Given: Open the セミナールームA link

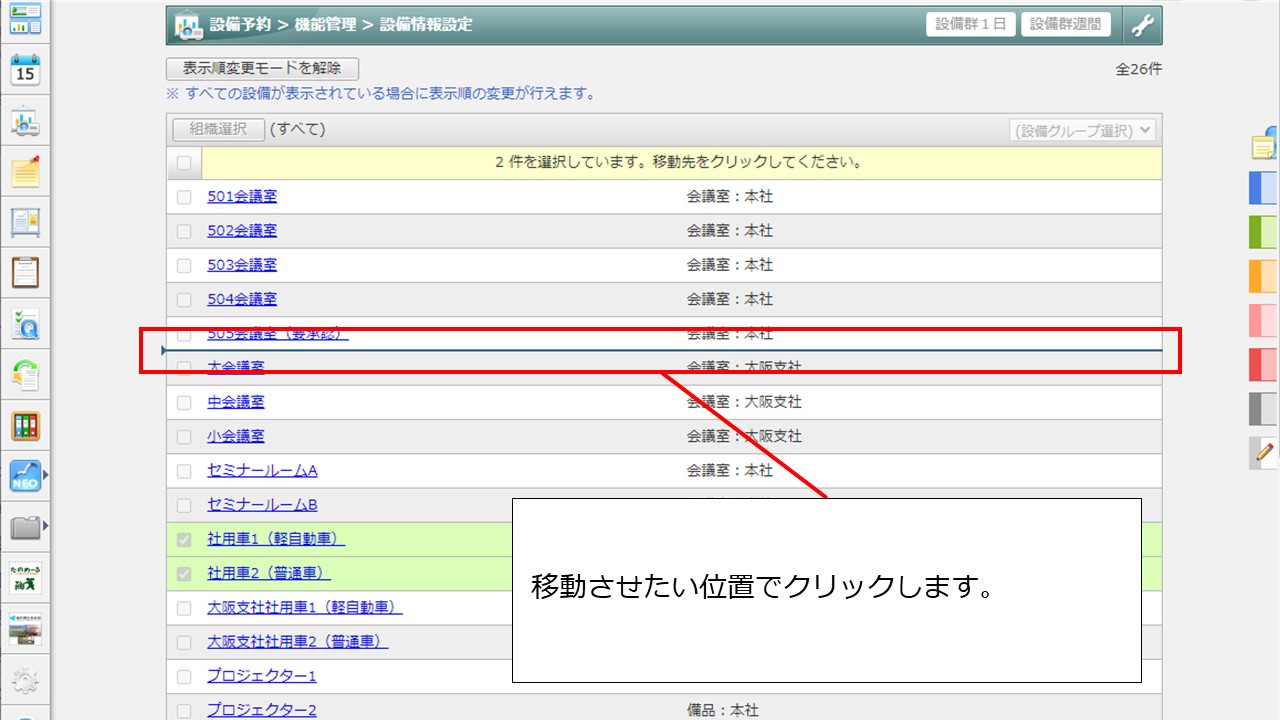Looking at the screenshot, I should pos(262,470).
